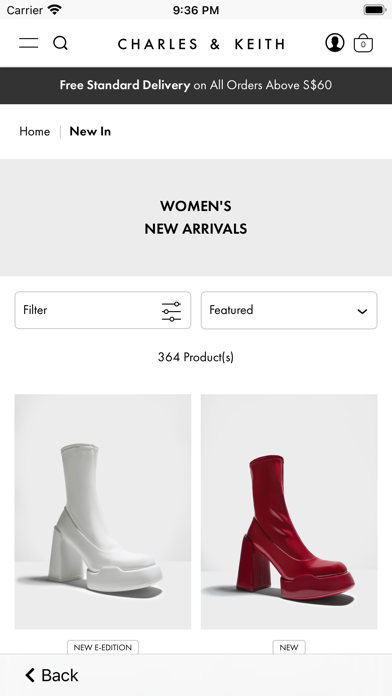Tap the NEW E-EDITION badge

click(x=103, y=647)
